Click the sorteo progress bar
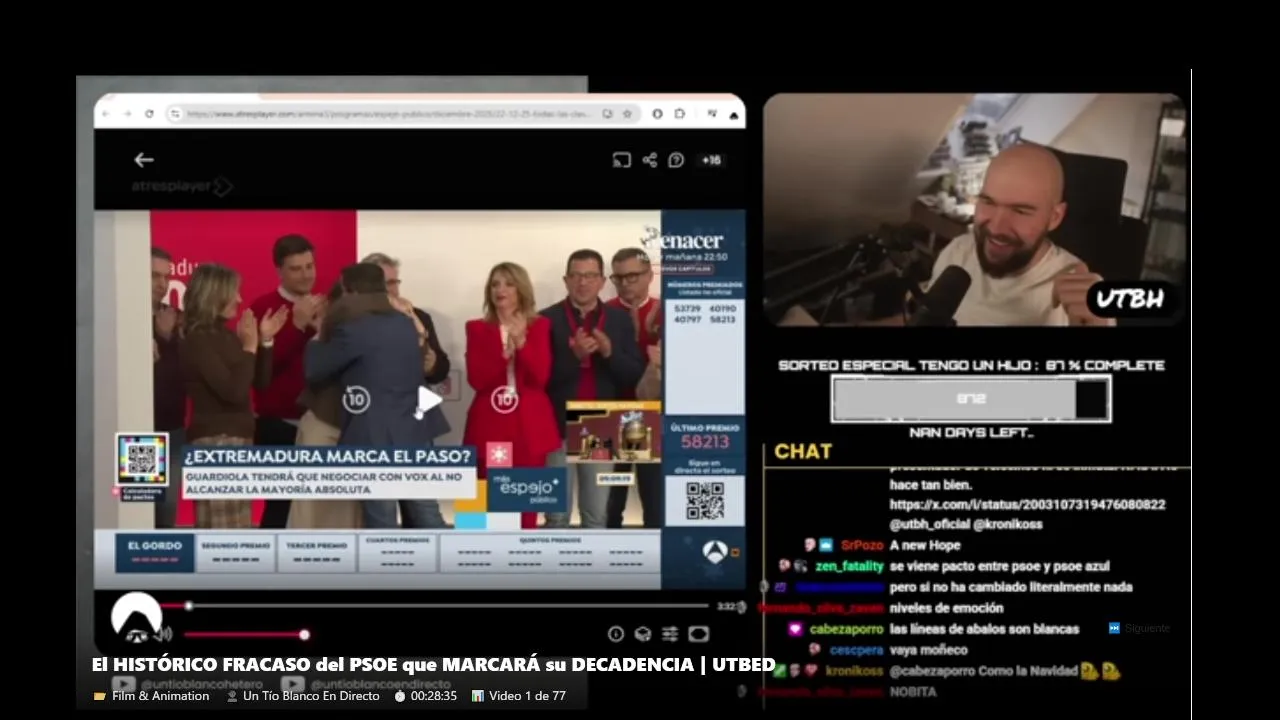The image size is (1280, 720). (x=971, y=399)
